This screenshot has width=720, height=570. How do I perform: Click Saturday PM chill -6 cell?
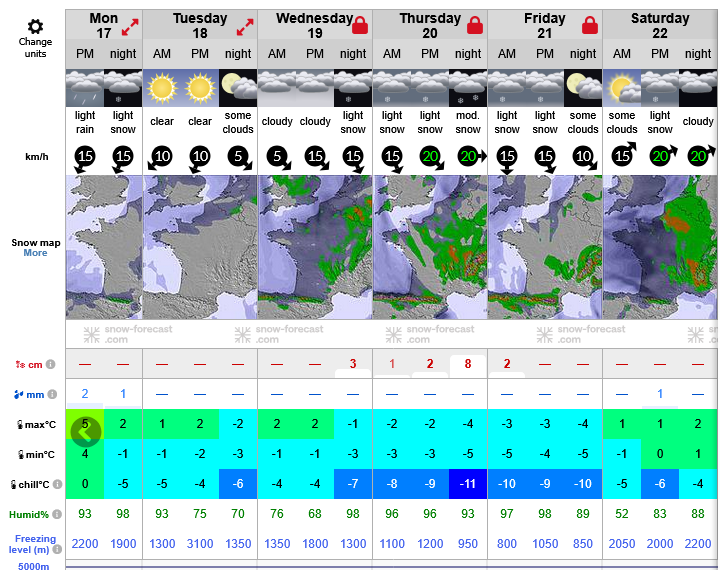pos(660,484)
